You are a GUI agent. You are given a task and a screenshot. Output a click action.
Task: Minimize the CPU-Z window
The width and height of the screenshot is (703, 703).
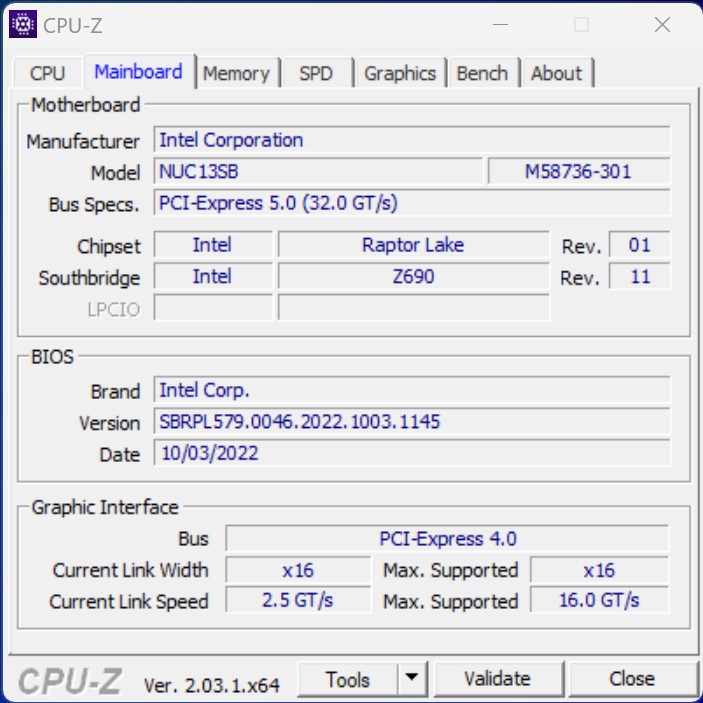500,25
